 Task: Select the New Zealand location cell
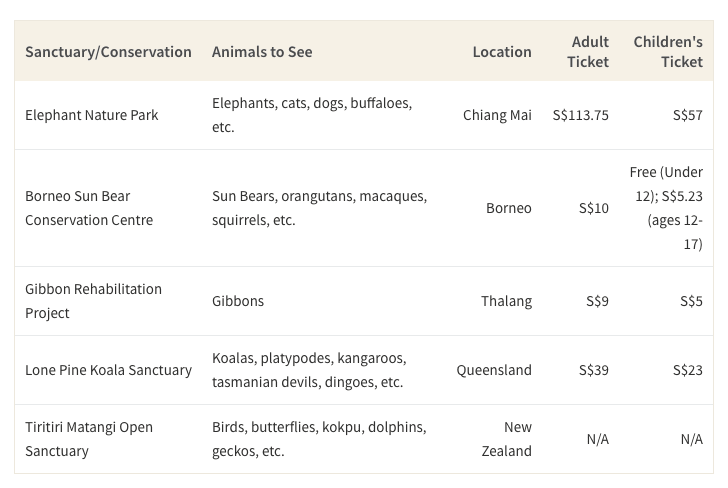pyautogui.click(x=507, y=439)
